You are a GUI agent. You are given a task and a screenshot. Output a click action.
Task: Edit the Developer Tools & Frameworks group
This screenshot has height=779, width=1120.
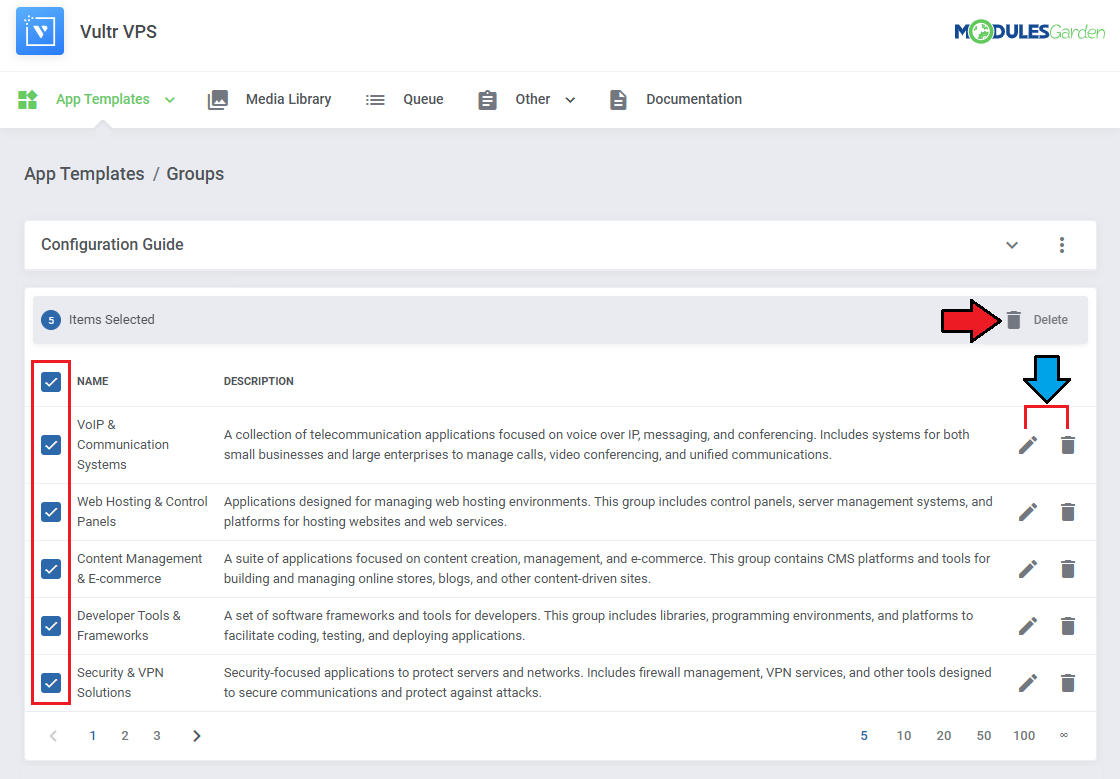(x=1028, y=626)
